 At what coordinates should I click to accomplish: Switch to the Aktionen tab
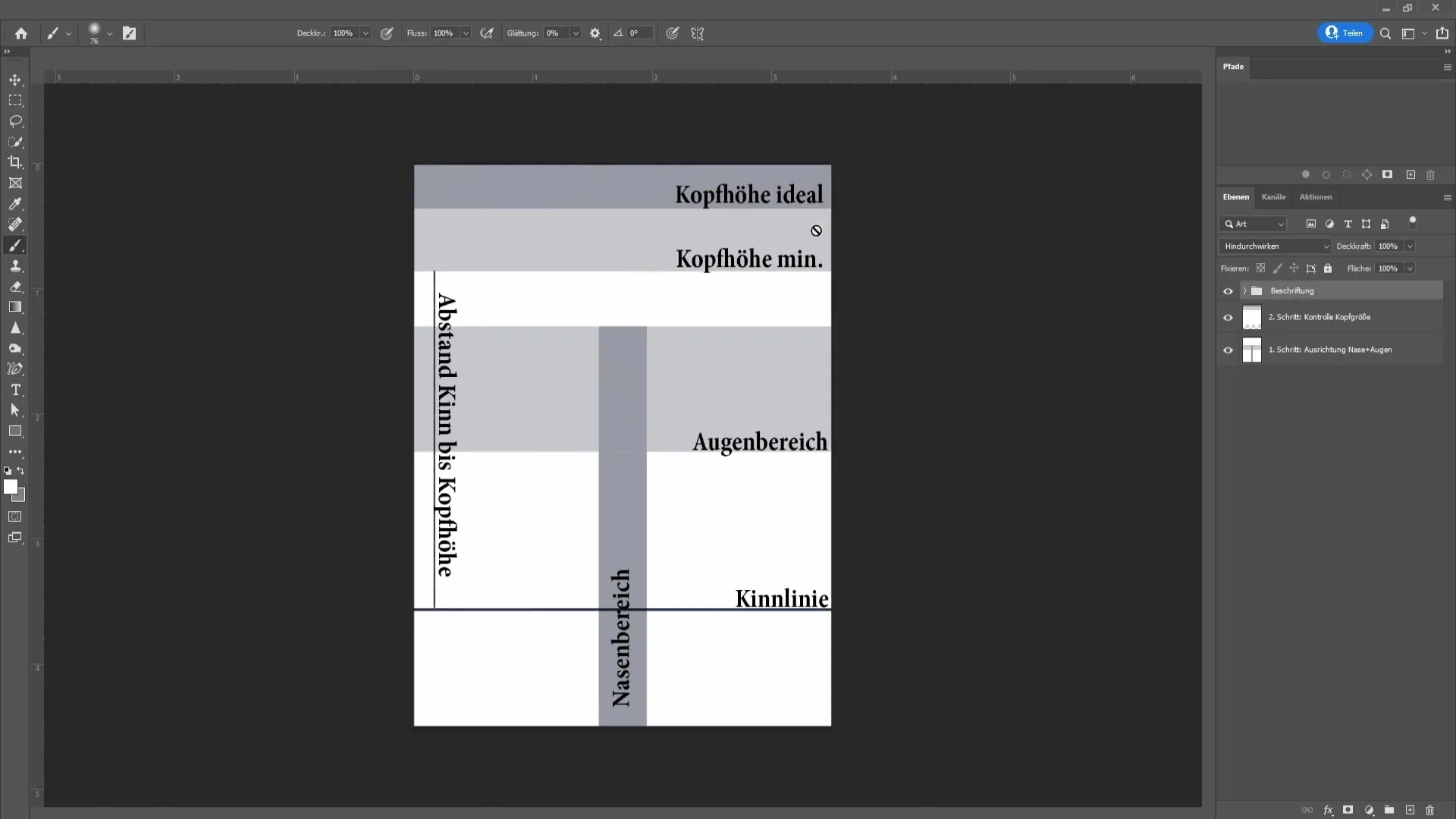click(1315, 197)
